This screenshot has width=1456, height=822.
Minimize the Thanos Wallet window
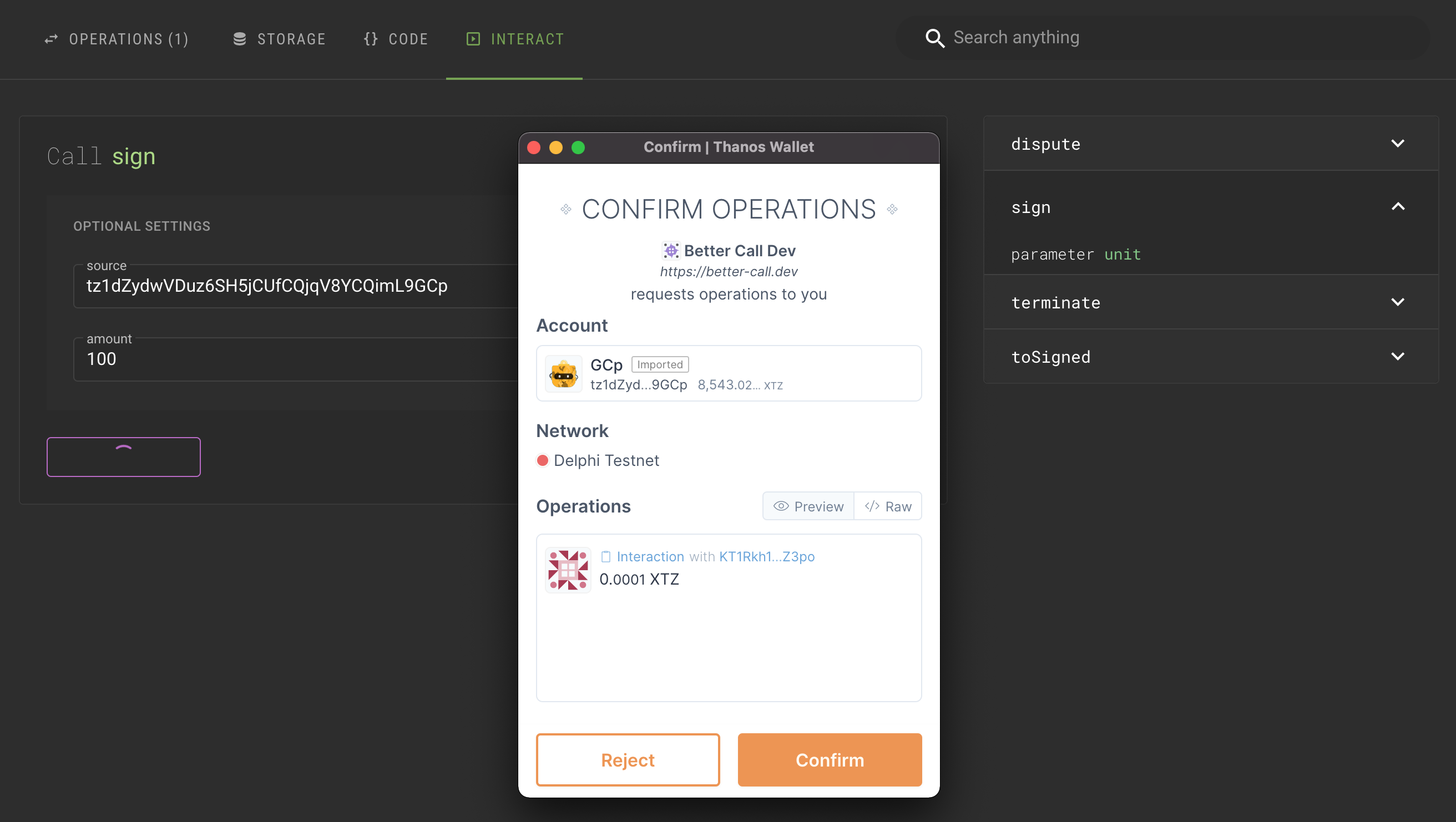[x=555, y=148]
